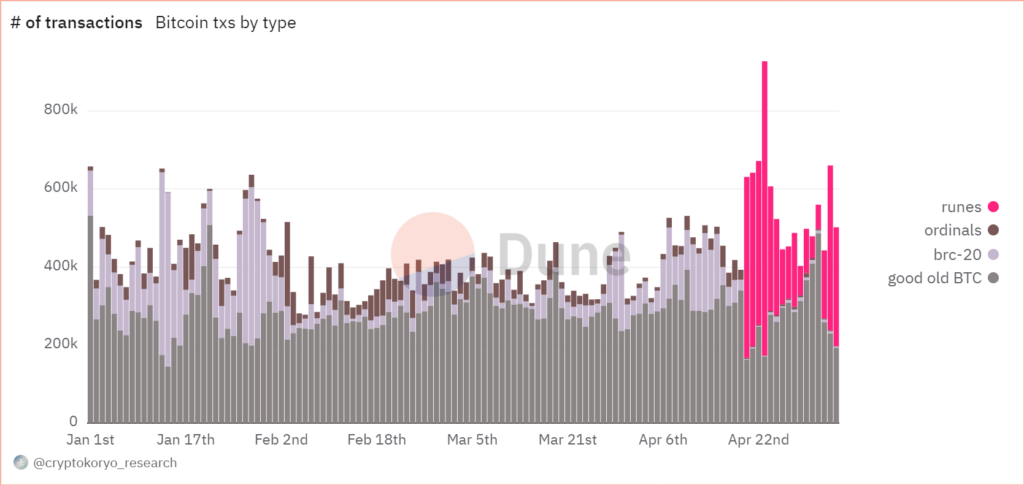This screenshot has width=1024, height=485.
Task: Click the brc-20 lavender legend dot
Action: [x=993, y=254]
